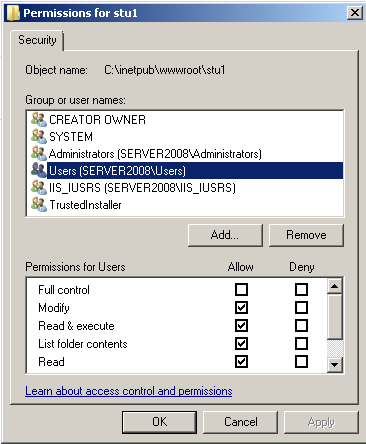Image resolution: width=366 pixels, height=444 pixels.
Task: Click the CREATOR OWNER group icon
Action: [39, 119]
